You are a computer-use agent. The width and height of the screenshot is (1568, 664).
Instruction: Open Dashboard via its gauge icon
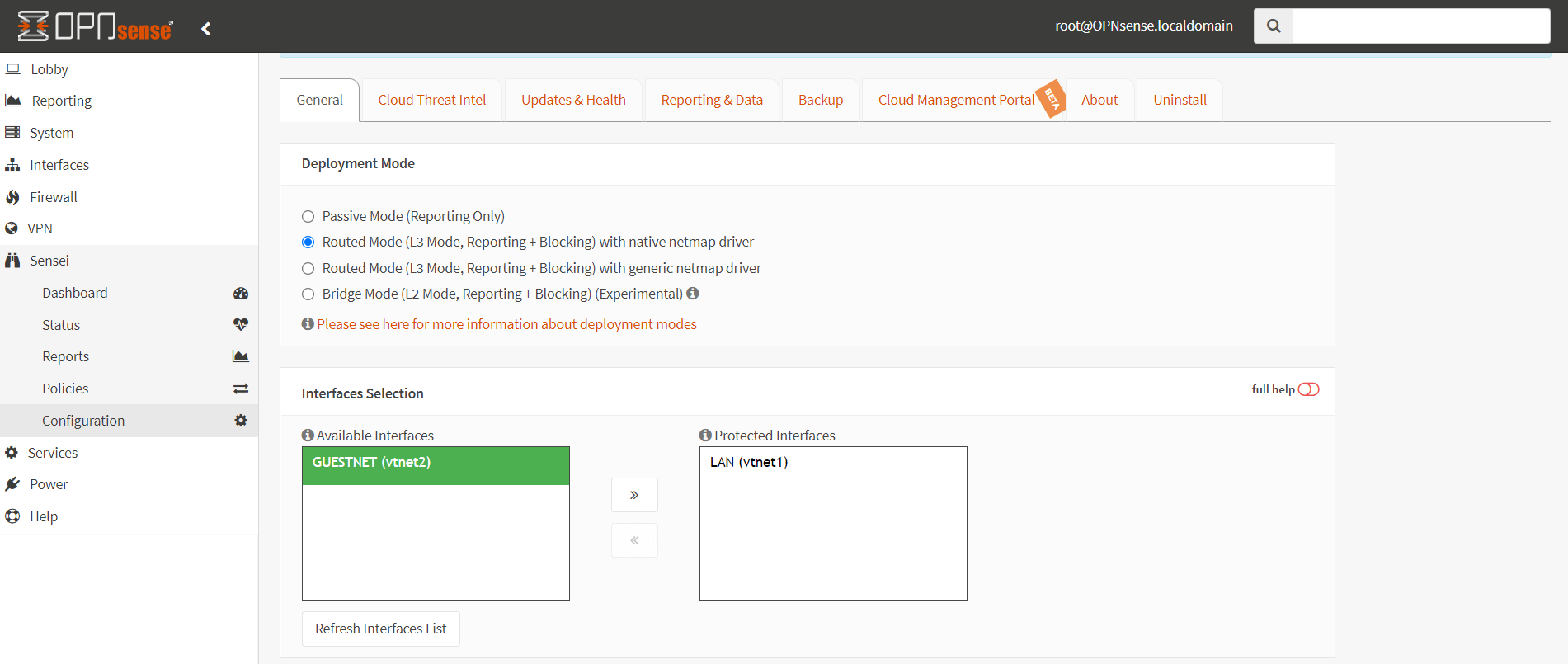241,293
